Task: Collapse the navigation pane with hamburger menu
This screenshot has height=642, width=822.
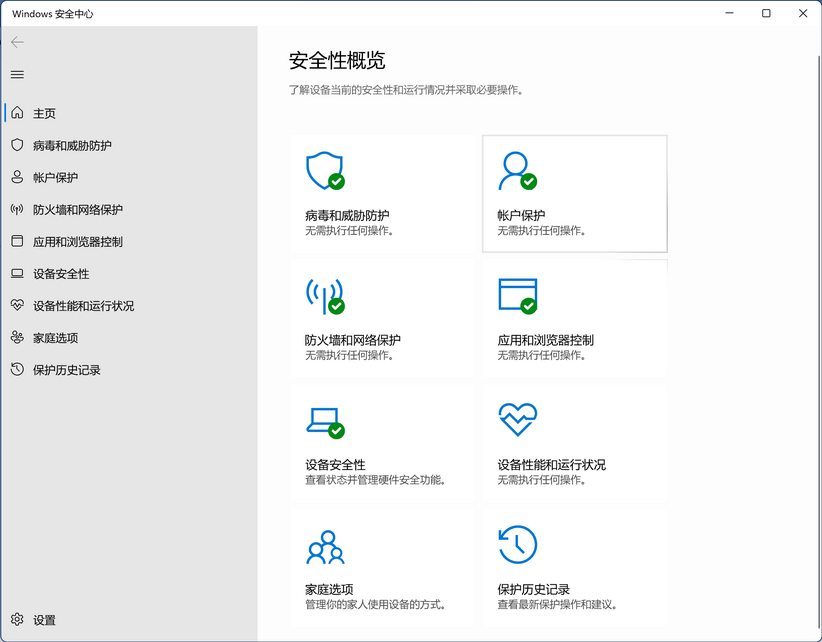Action: [x=16, y=74]
